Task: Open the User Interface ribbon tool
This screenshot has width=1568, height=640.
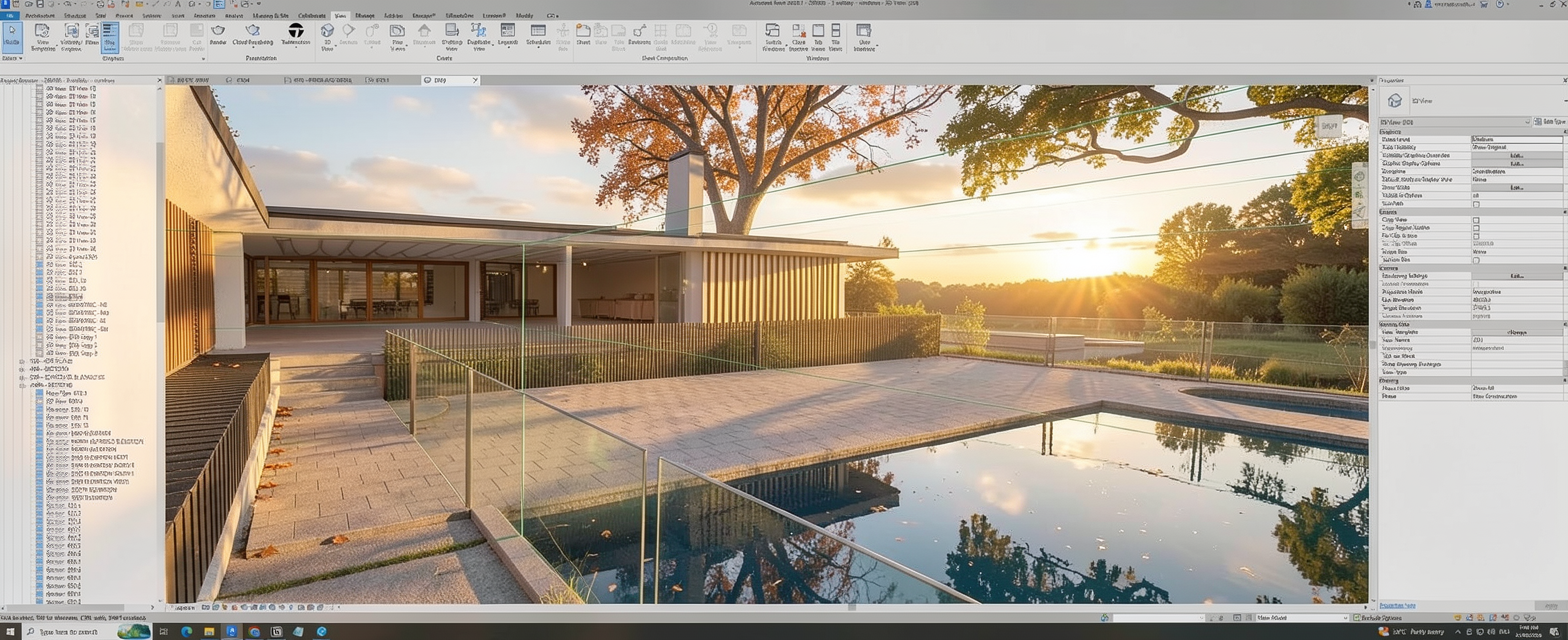Action: click(864, 36)
